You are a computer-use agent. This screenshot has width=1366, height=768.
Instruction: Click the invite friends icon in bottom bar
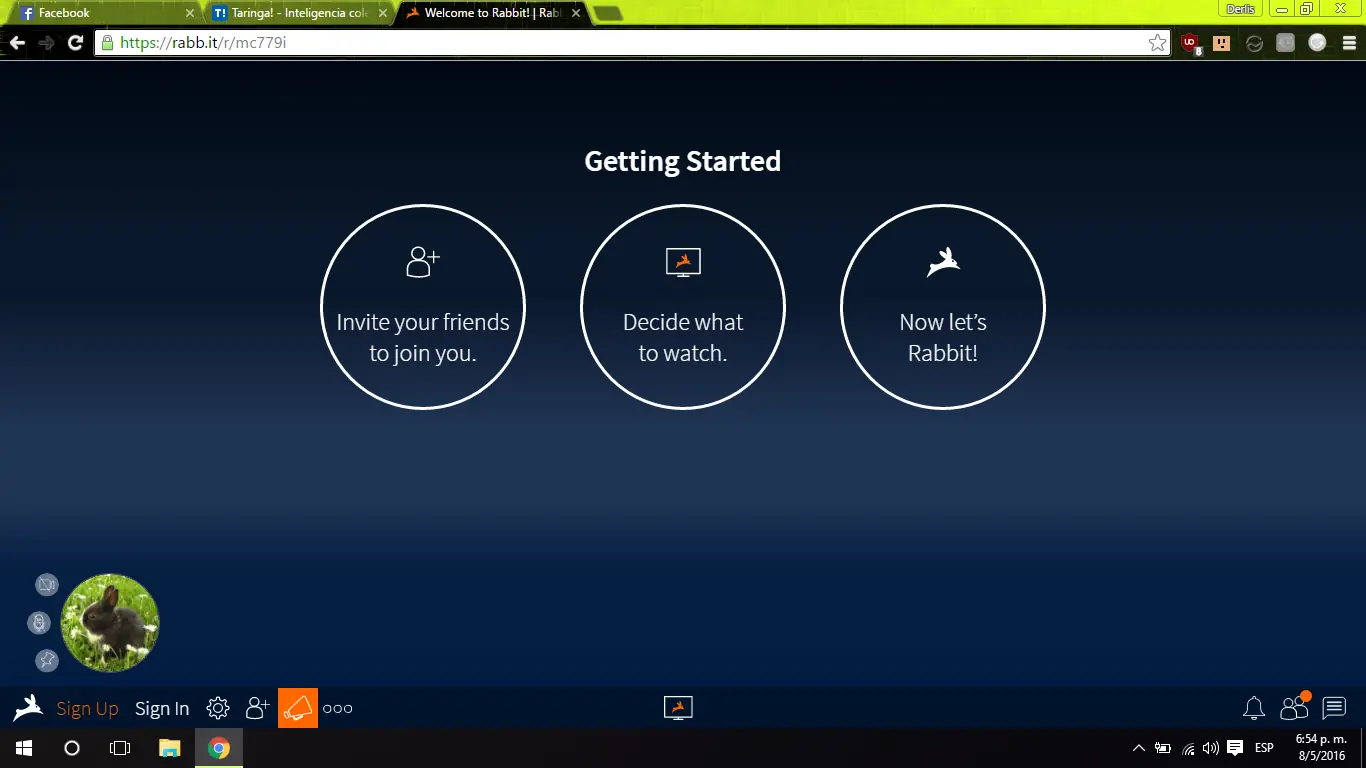coord(258,708)
